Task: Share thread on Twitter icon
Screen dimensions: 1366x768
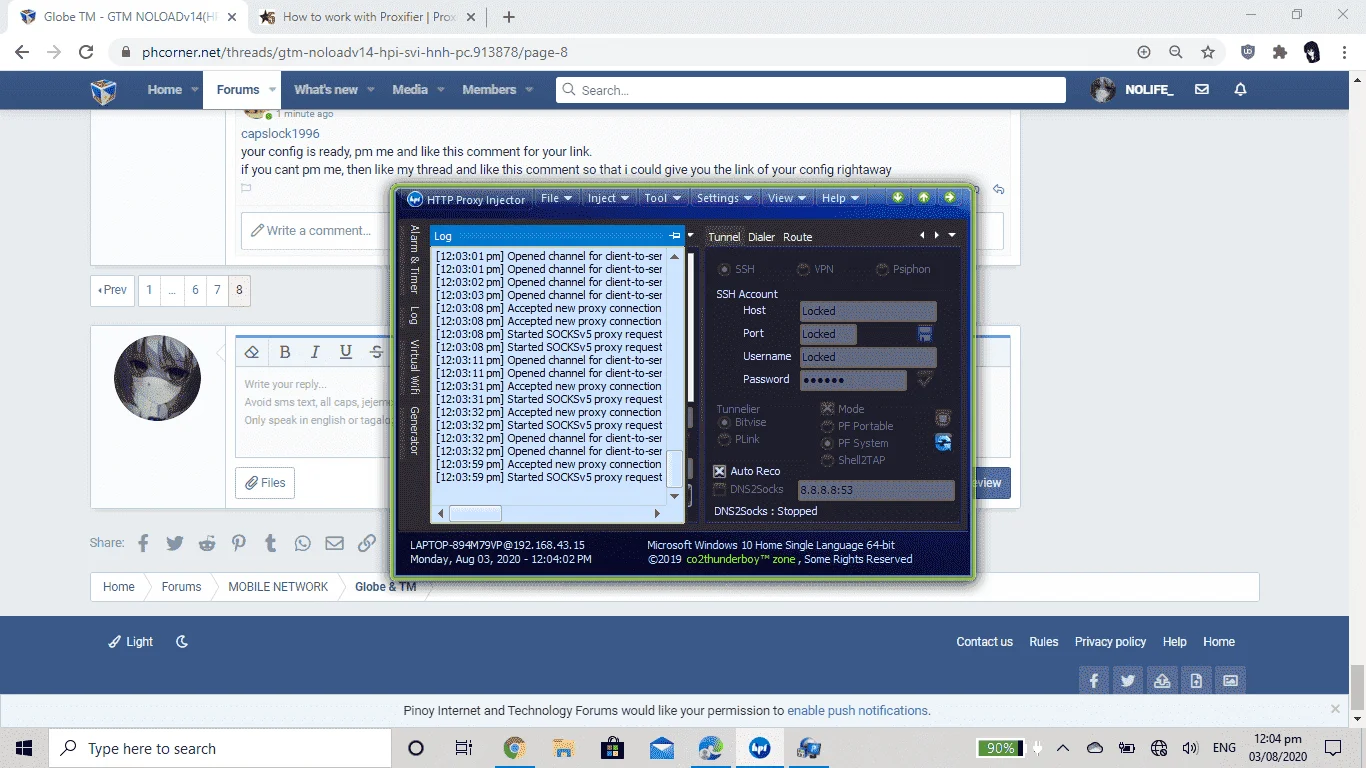Action: click(x=175, y=543)
